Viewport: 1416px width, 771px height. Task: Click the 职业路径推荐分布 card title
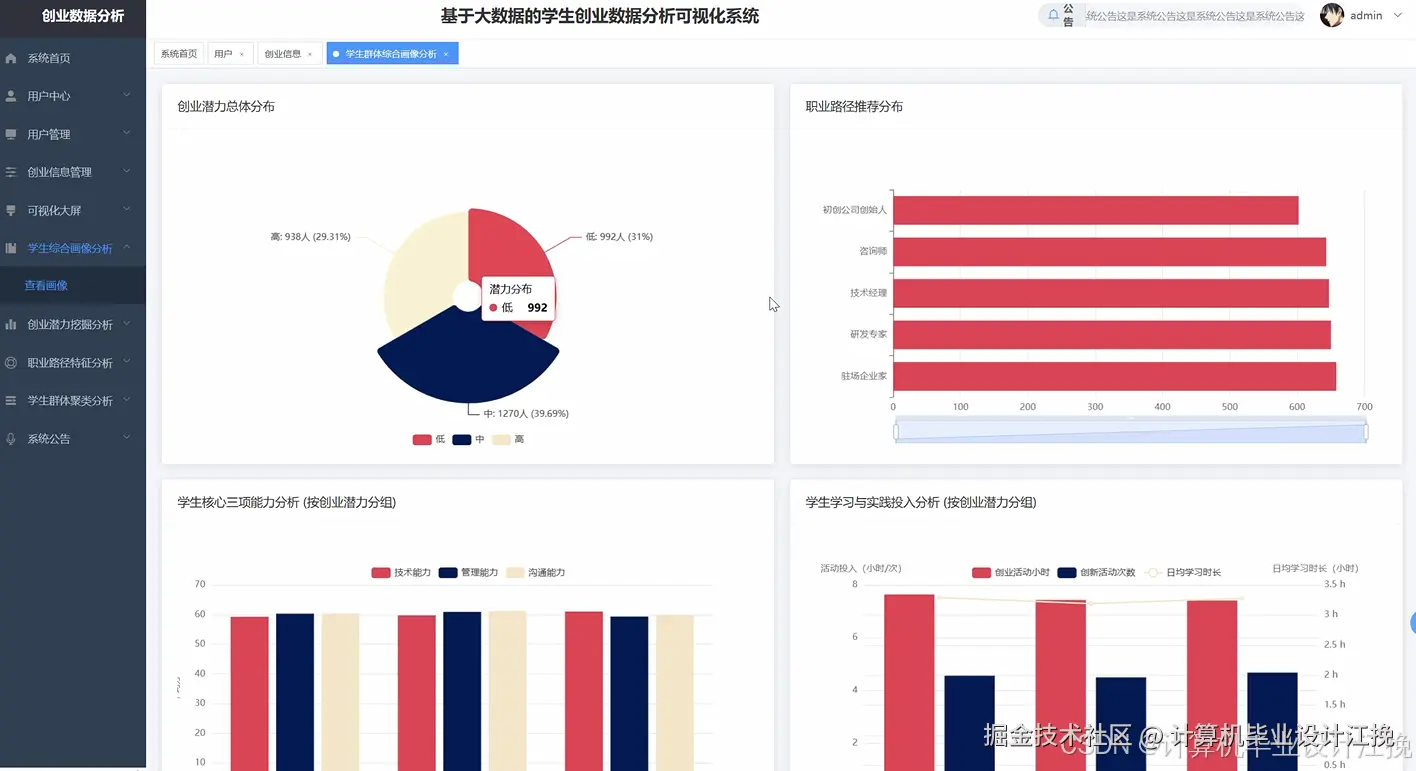click(x=854, y=106)
